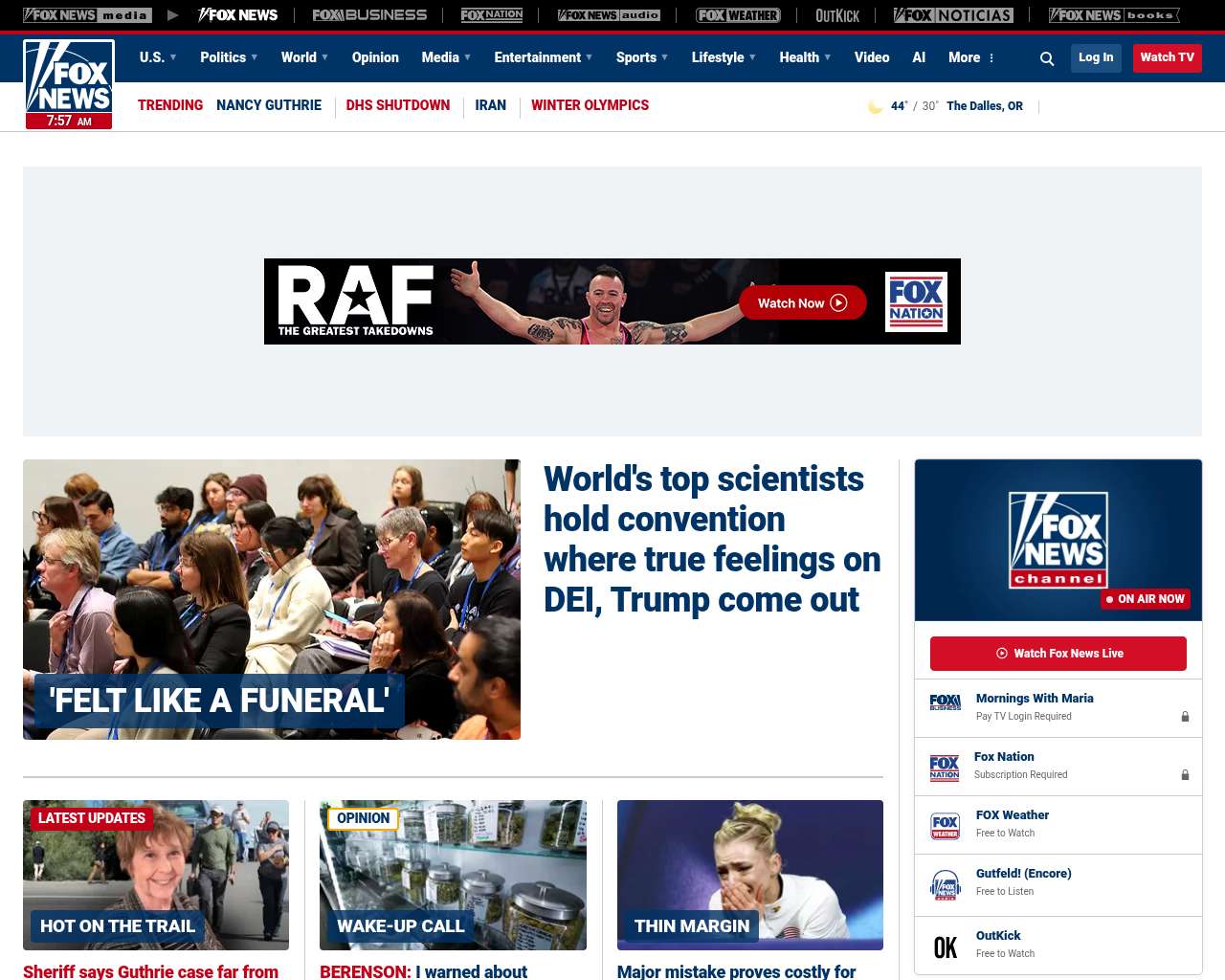Click Watch Fox News Live button
This screenshot has width=1225, height=980.
point(1058,654)
